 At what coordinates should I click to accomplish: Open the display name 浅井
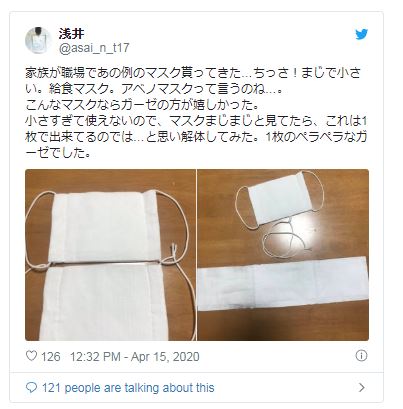(71, 33)
